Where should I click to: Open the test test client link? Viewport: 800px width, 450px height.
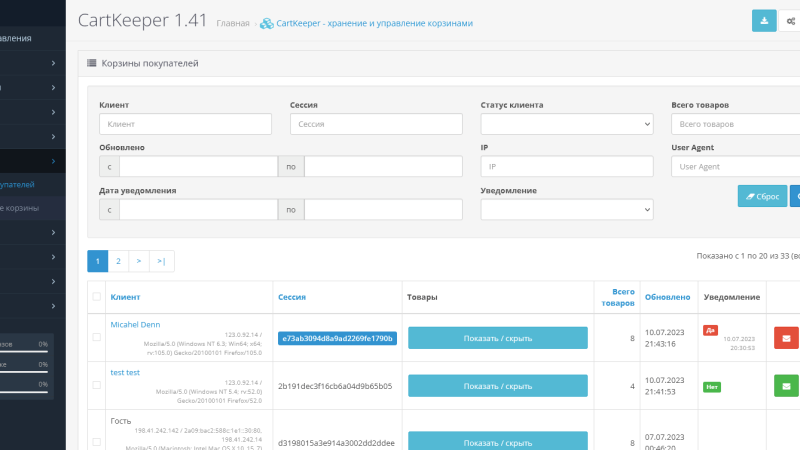click(125, 372)
